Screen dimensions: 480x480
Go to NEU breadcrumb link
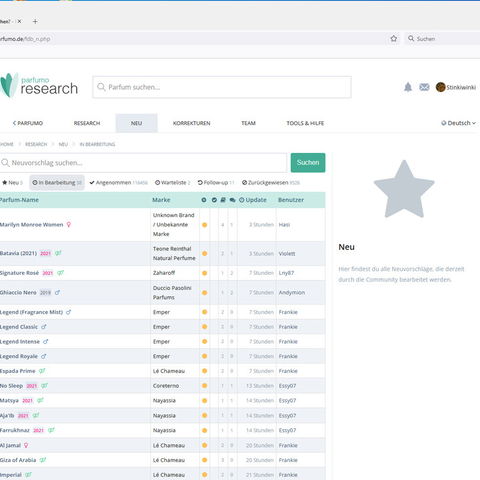click(x=63, y=144)
